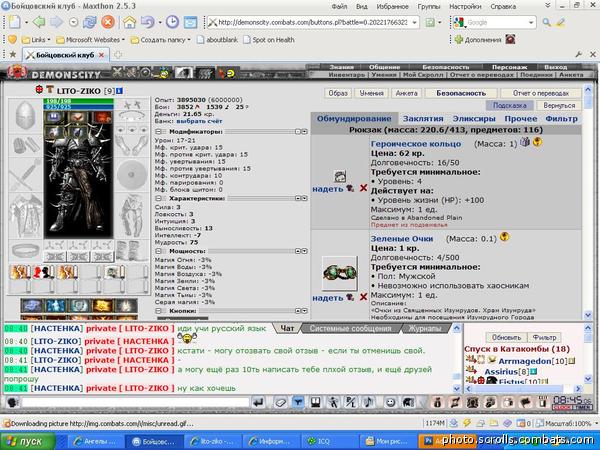Click the orange Stop loading icon
This screenshot has height=450, width=600.
coord(108,22)
